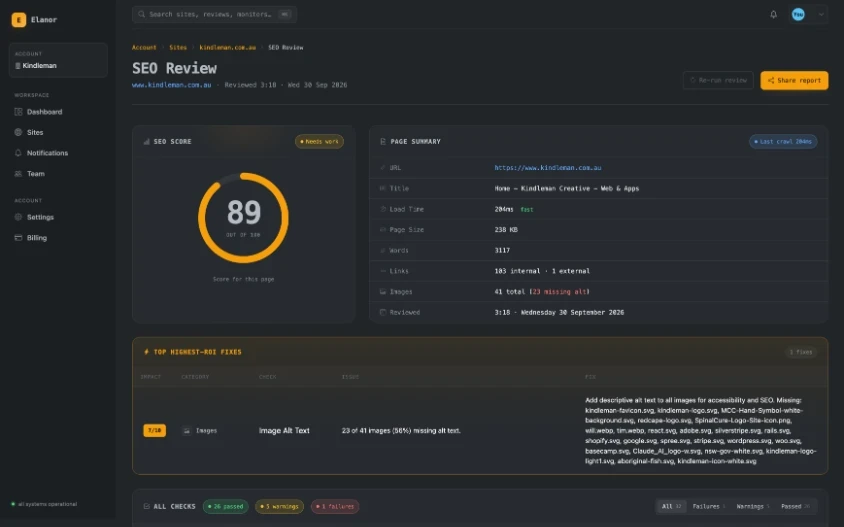Click the Re-run review button
This screenshot has height=527, width=844.
pos(718,81)
